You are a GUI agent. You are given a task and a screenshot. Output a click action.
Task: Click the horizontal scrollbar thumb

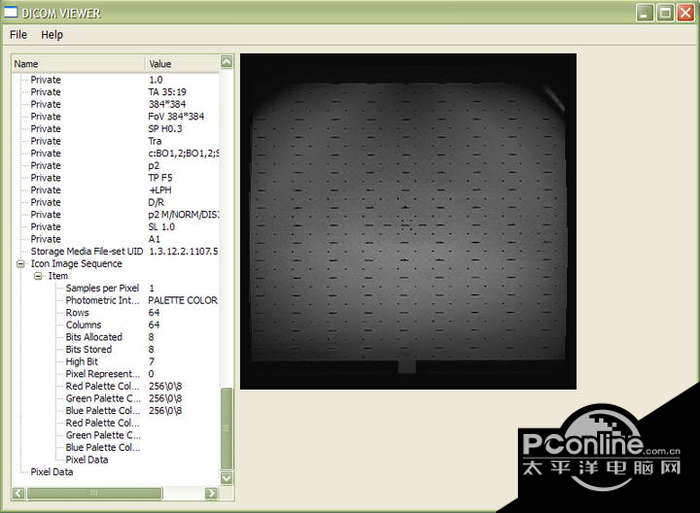point(95,493)
